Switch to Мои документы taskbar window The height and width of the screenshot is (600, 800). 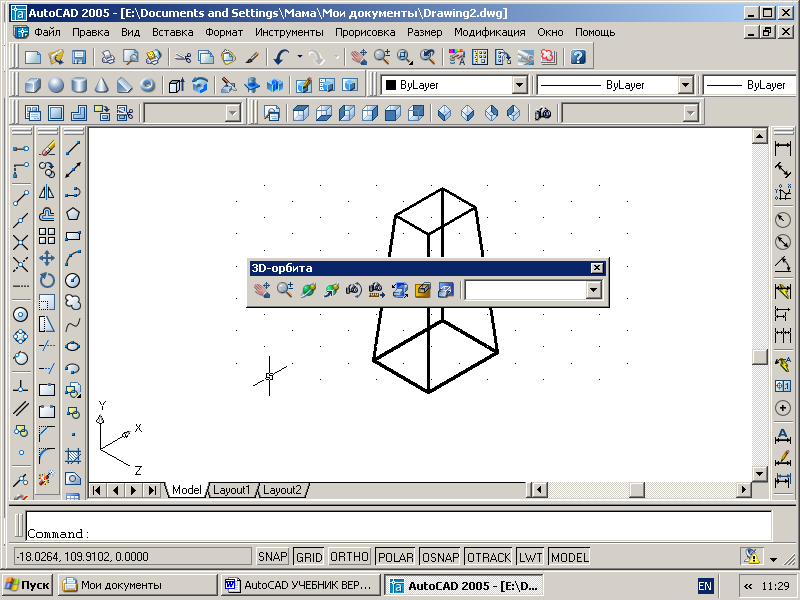point(138,585)
